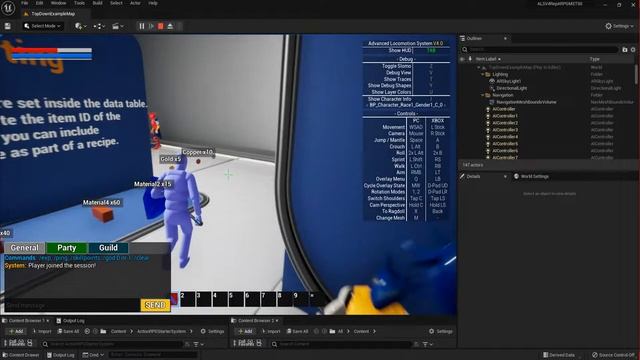The width and height of the screenshot is (640, 360).
Task: Click the green frame advance play button
Action: (151, 26)
